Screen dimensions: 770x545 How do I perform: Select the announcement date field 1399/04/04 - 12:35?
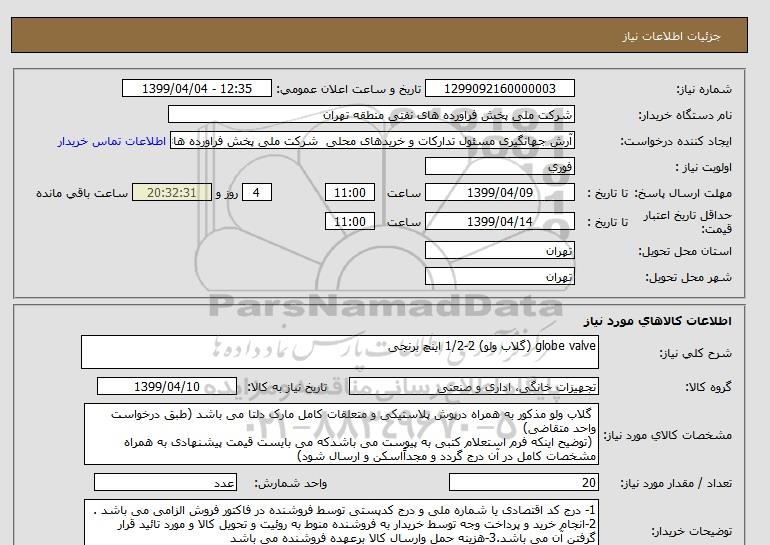click(x=196, y=88)
